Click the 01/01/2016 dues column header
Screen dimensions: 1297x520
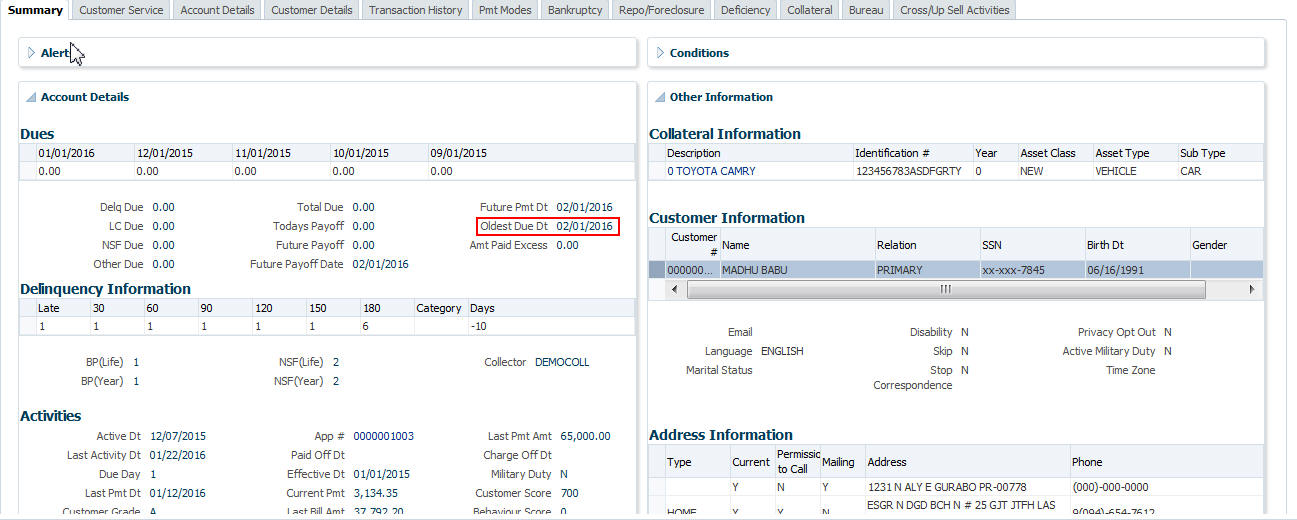tap(66, 153)
